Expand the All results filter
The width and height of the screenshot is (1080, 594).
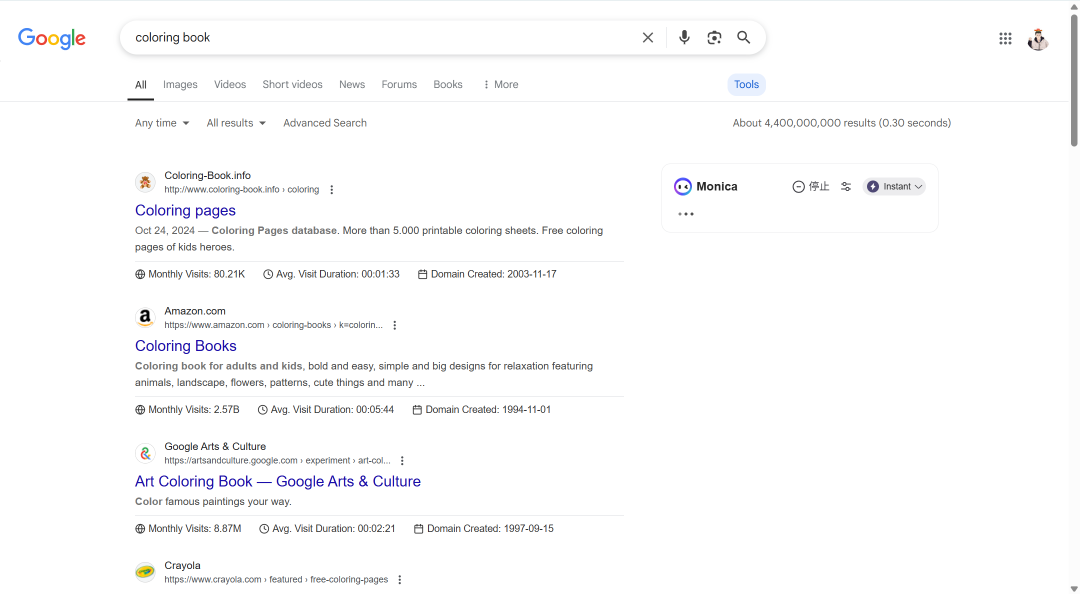click(x=236, y=123)
